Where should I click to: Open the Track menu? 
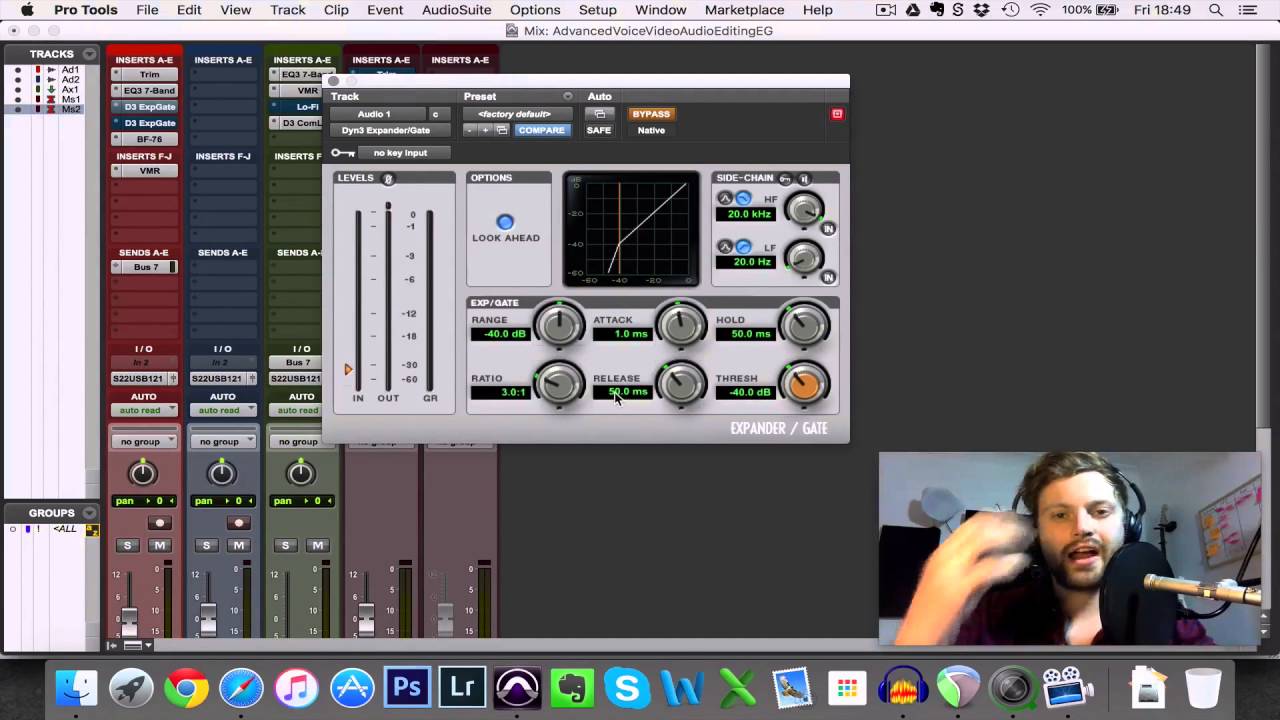287,10
